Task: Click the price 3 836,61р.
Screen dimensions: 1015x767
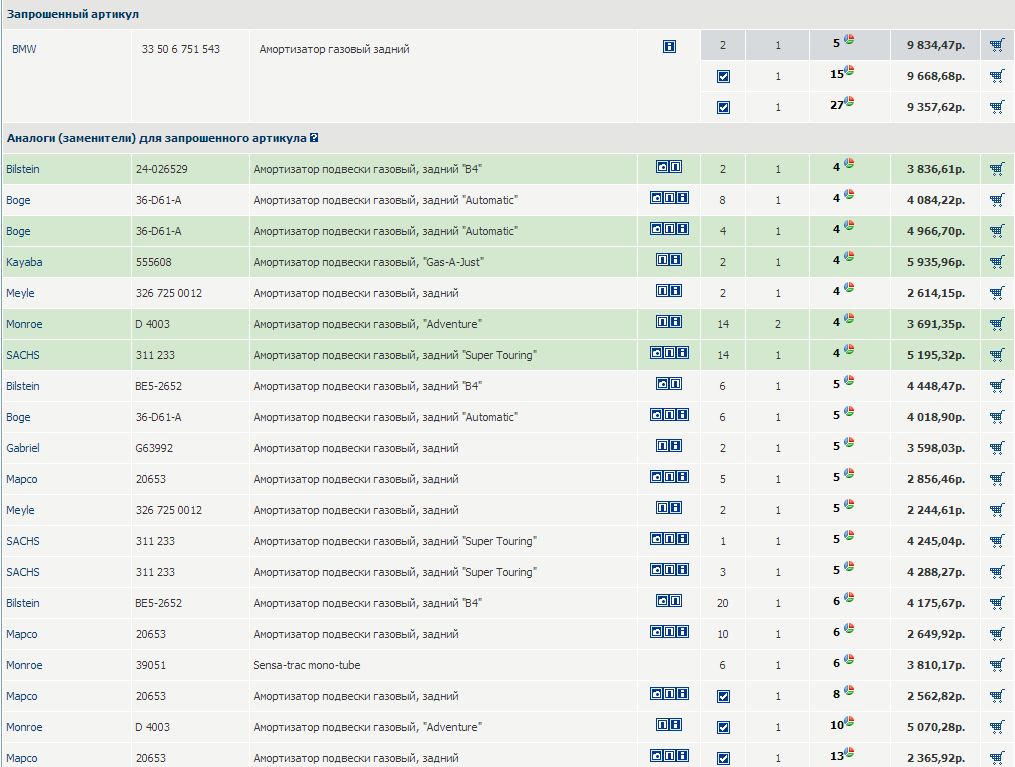Action: click(935, 169)
